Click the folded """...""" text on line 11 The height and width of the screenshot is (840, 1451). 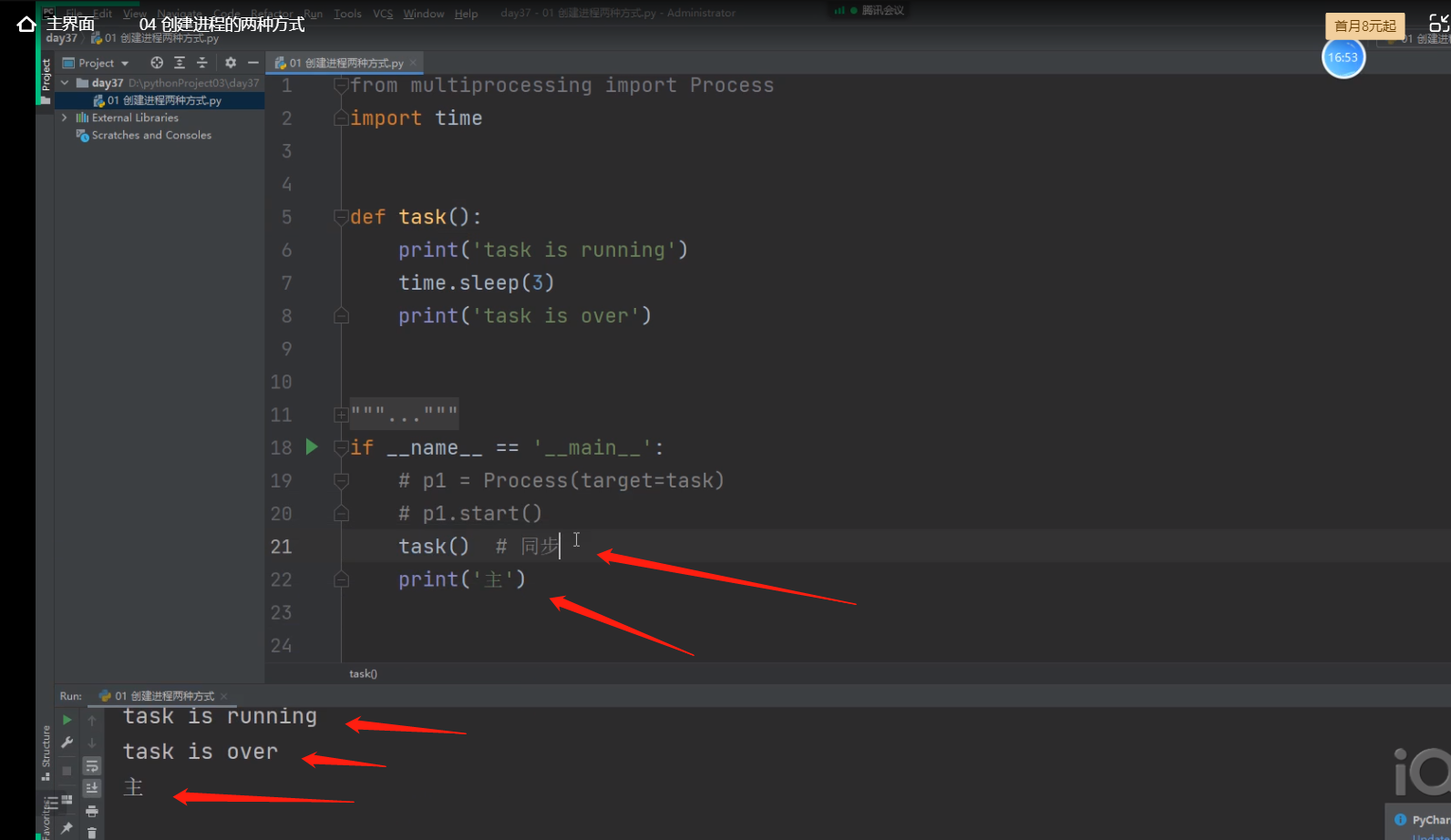pos(405,415)
